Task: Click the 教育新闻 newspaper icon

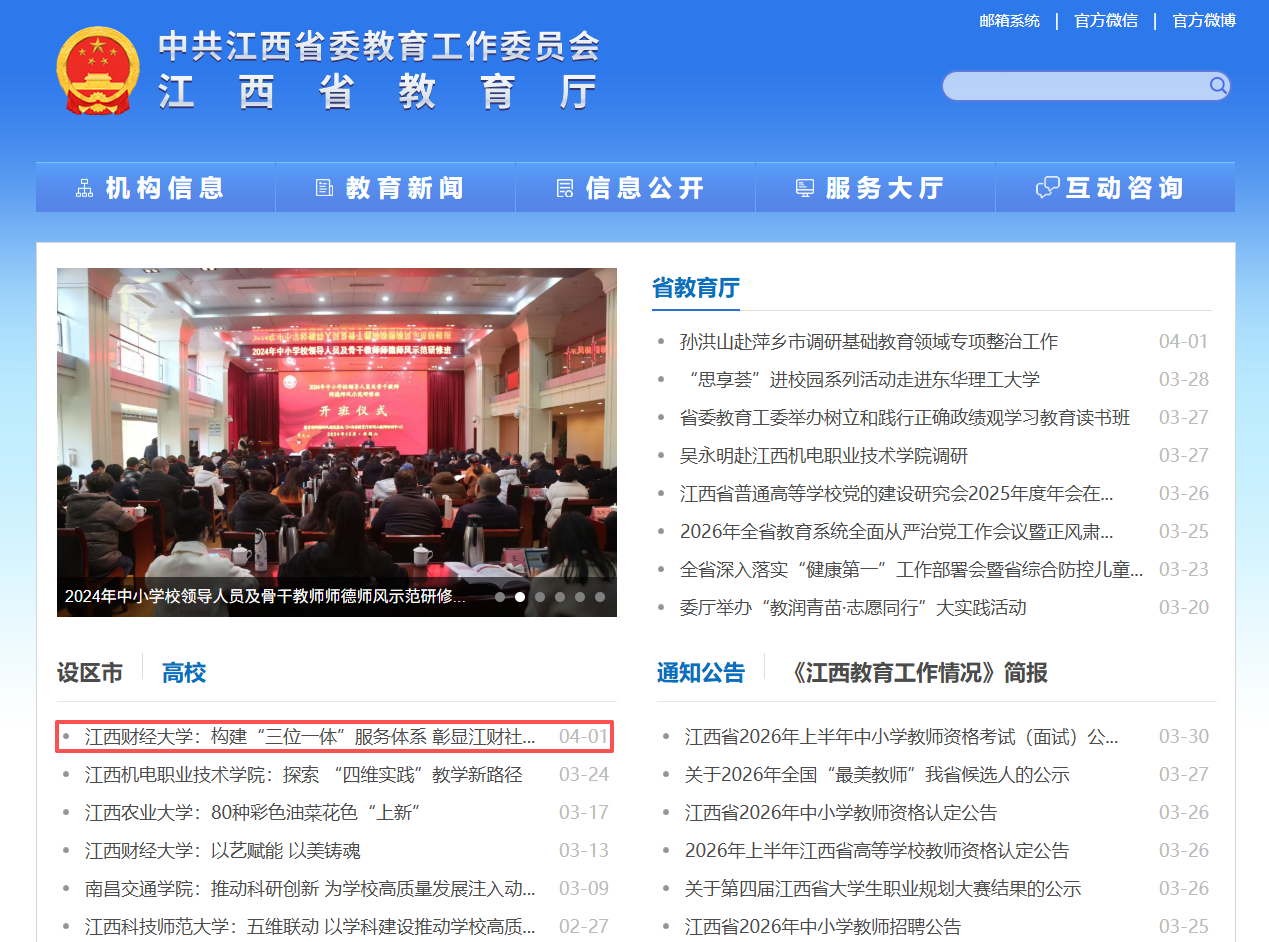Action: pos(324,188)
